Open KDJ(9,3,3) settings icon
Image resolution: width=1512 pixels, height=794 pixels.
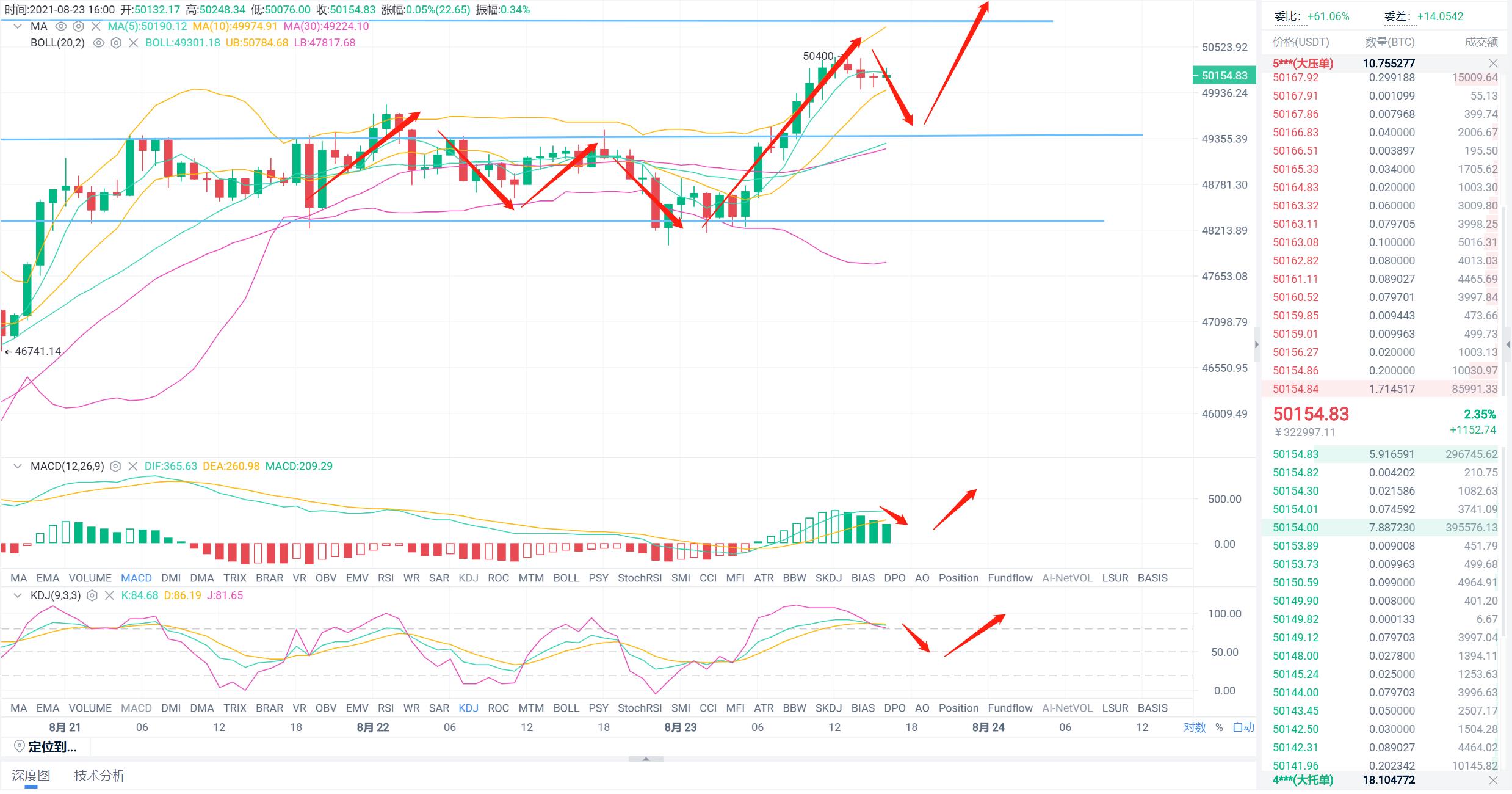click(x=92, y=595)
